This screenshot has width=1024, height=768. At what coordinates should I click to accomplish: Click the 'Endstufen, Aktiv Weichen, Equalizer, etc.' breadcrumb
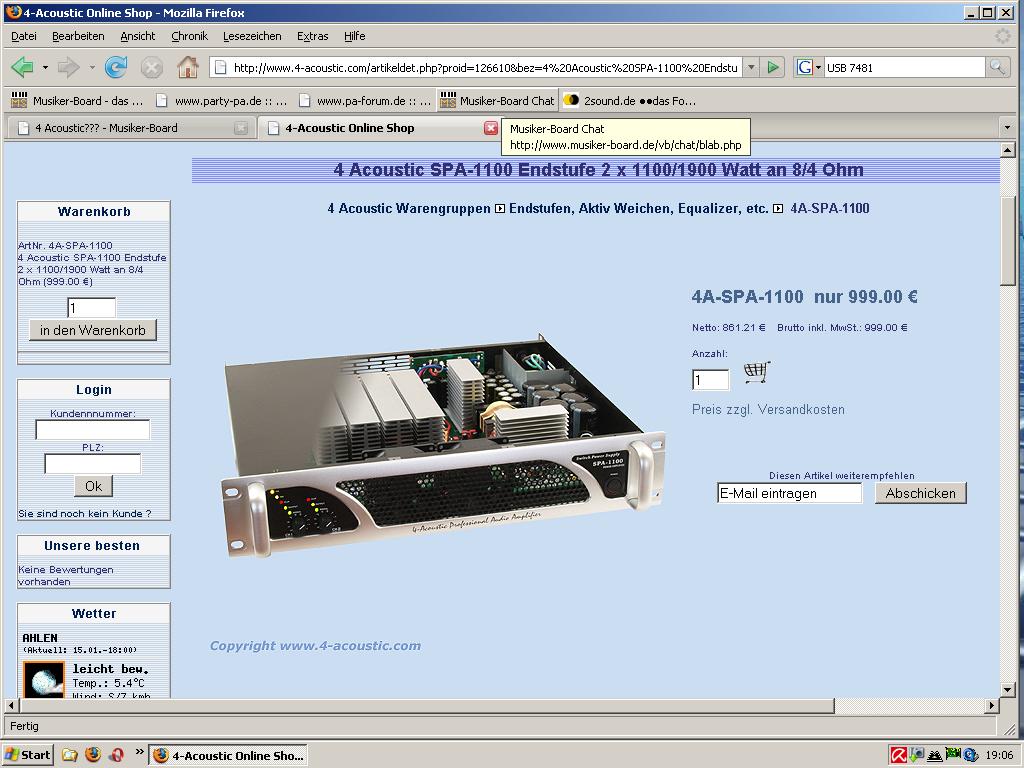coord(639,208)
